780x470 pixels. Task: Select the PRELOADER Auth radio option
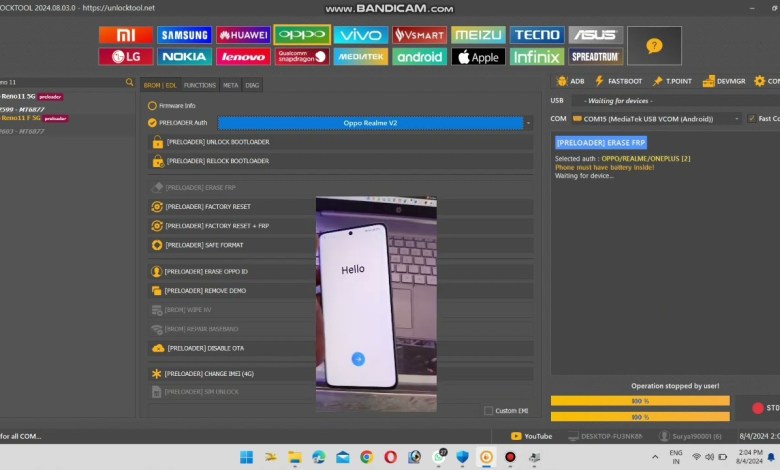coord(152,123)
